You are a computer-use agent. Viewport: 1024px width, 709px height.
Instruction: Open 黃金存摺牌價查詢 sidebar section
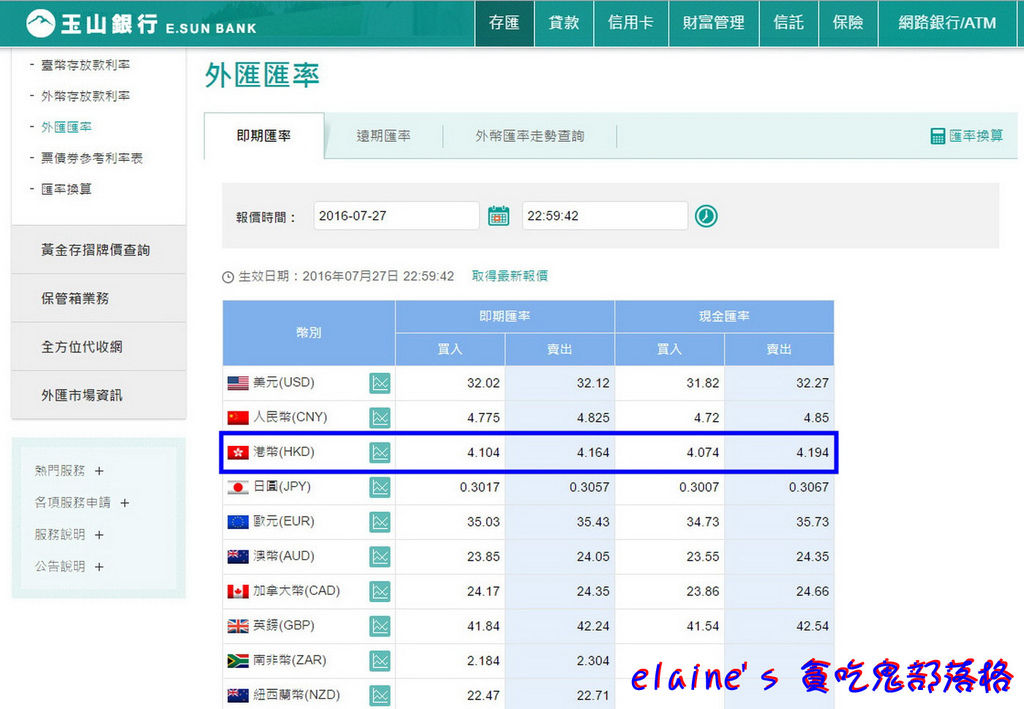[x=99, y=250]
